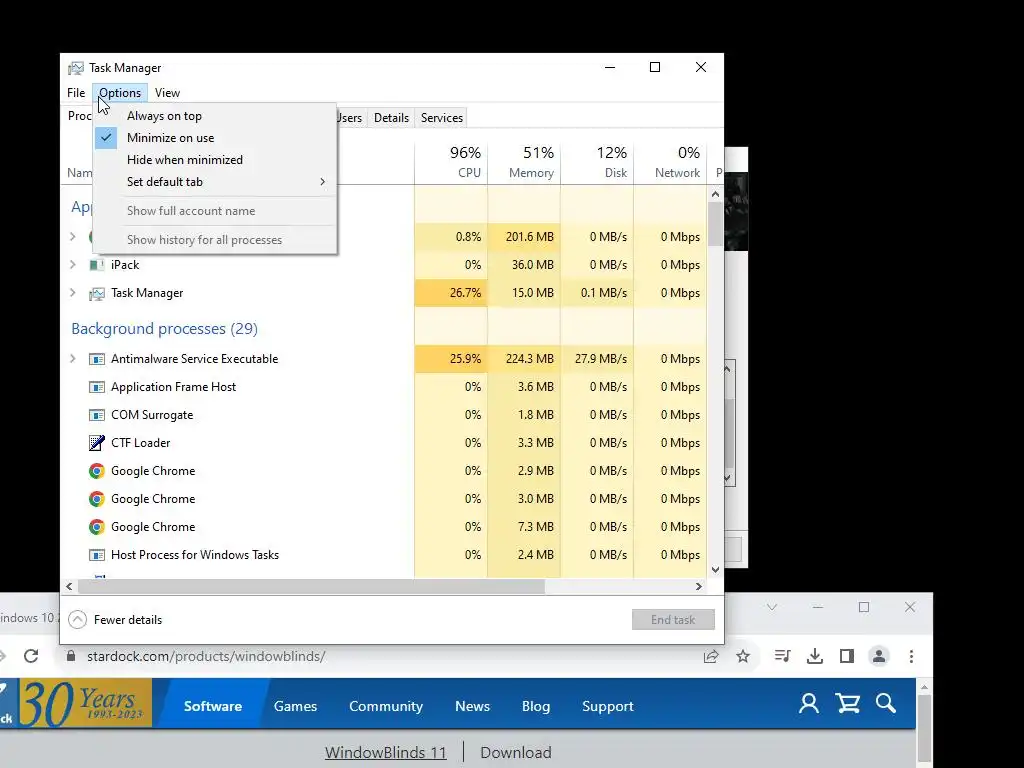Viewport: 1024px width, 768px height.
Task: Click the Application Frame Host icon
Action: click(x=97, y=387)
